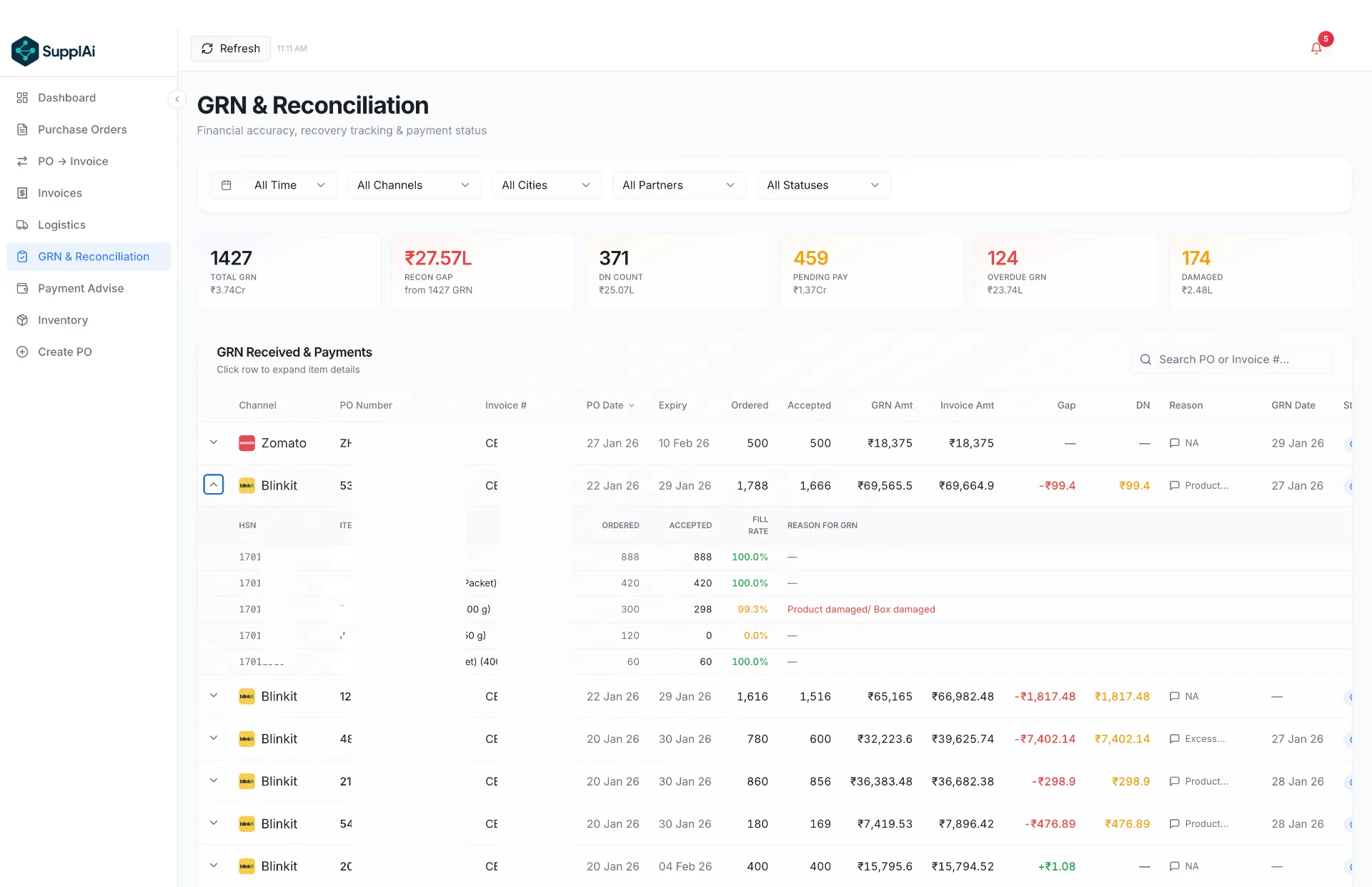
Task: Open the All Time date filter
Action: point(274,185)
